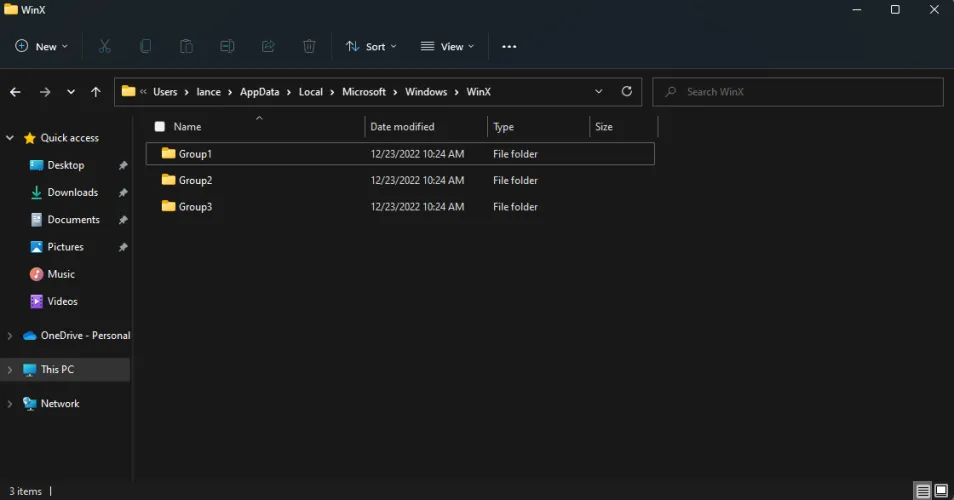
Task: Open Downloads in Quick access
Action: pyautogui.click(x=72, y=193)
